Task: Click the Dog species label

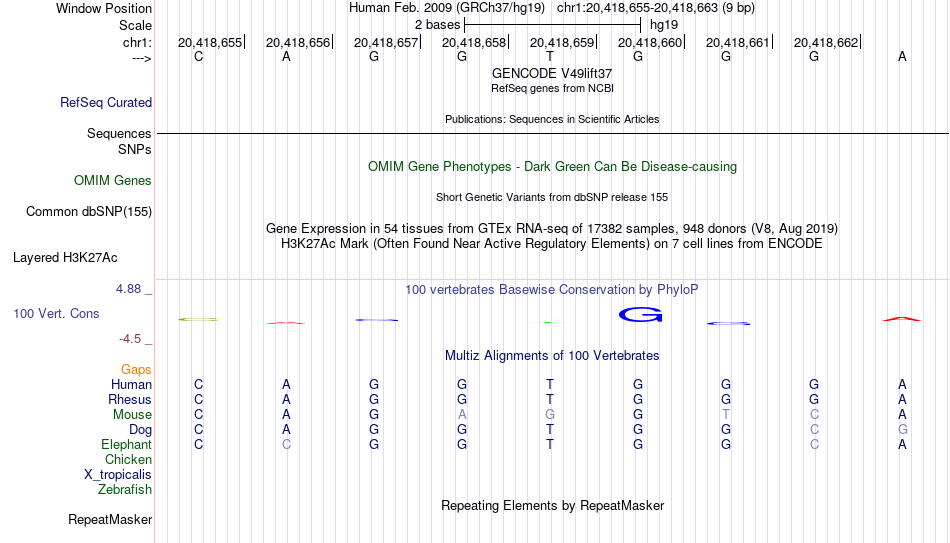Action: pyautogui.click(x=141, y=430)
